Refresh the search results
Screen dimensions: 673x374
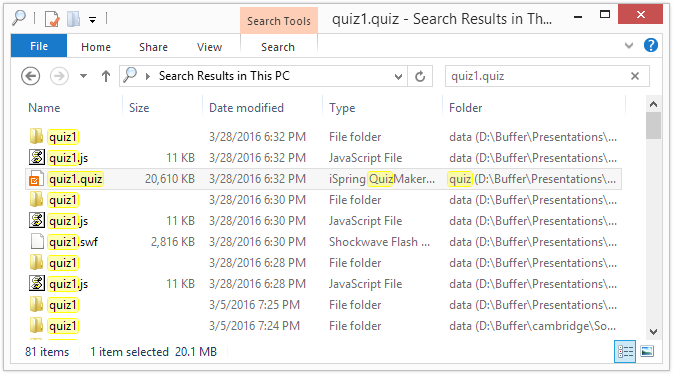[x=420, y=76]
